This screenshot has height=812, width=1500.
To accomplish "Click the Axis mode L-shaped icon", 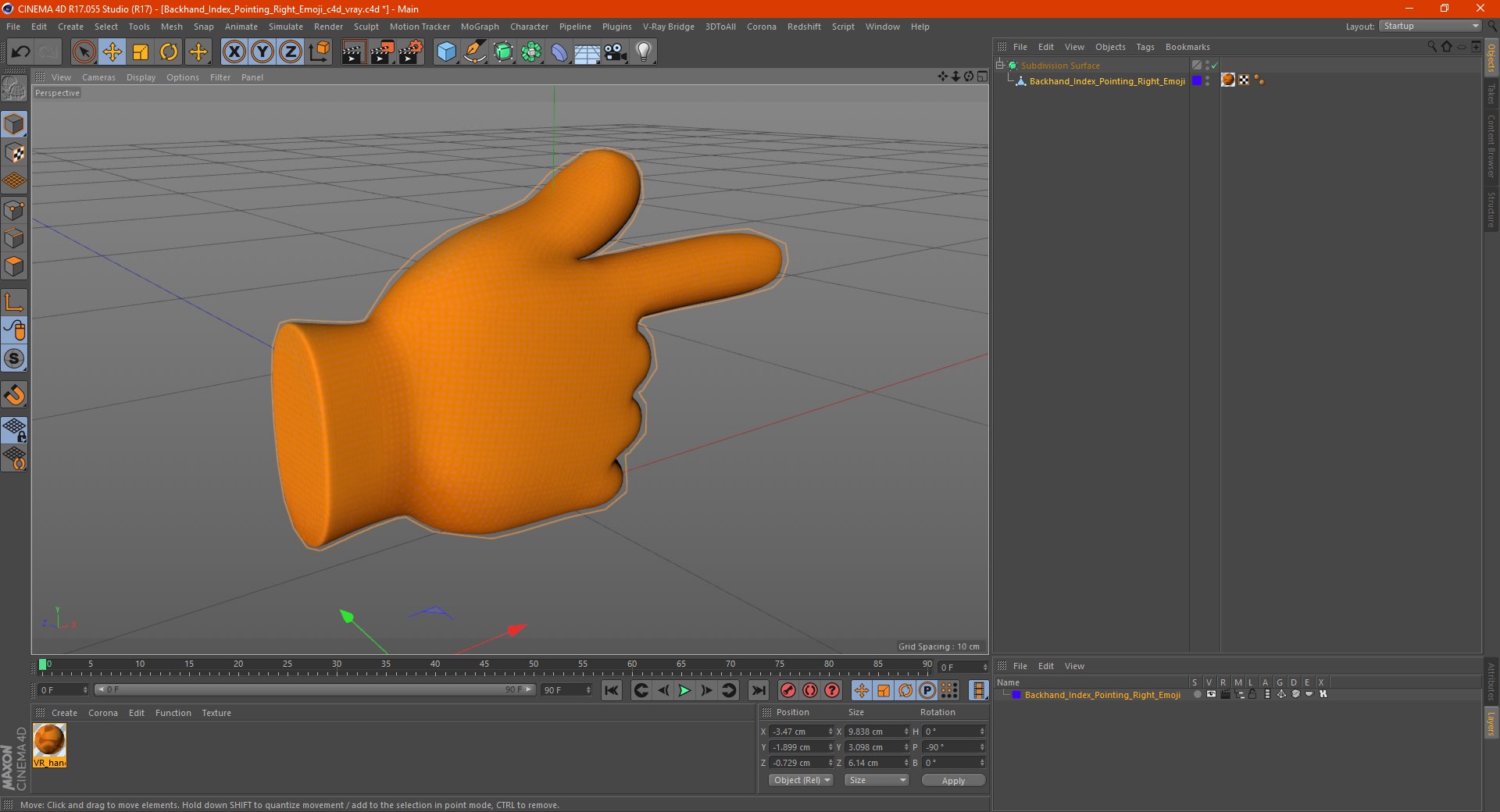I will pos(14,301).
